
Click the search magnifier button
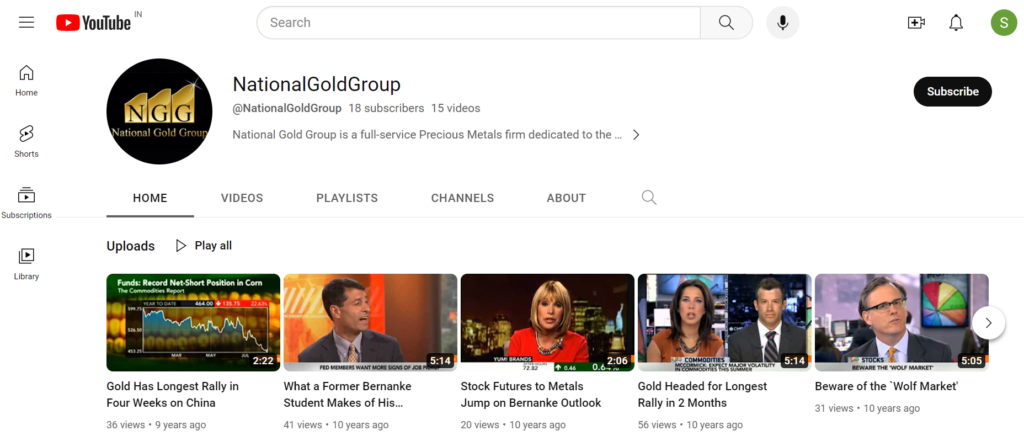click(726, 23)
